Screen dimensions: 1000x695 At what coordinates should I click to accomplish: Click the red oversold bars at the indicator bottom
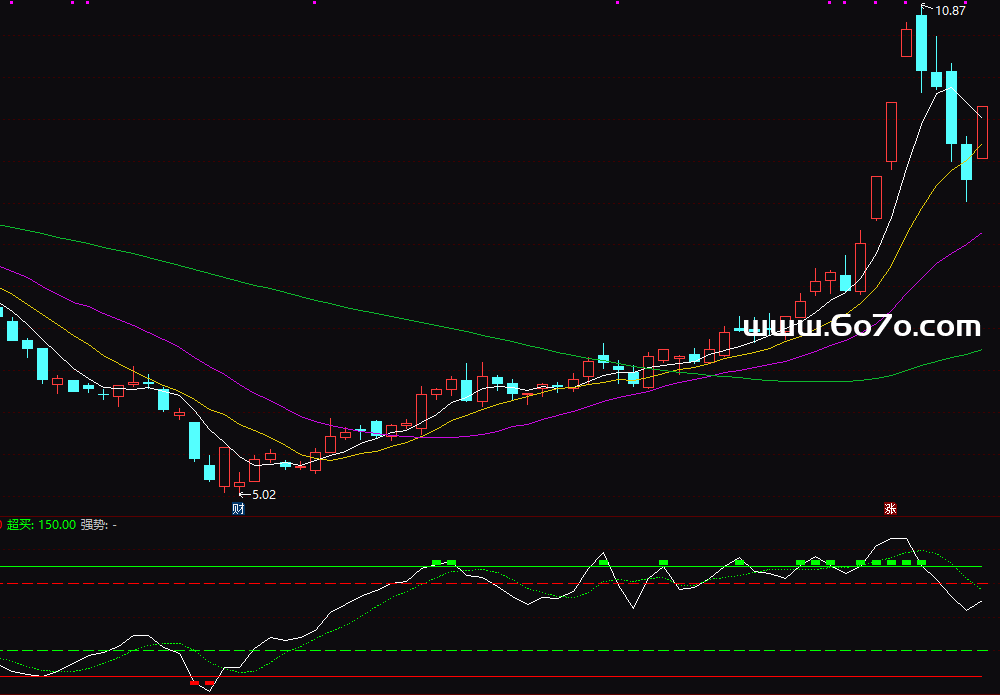click(x=202, y=683)
